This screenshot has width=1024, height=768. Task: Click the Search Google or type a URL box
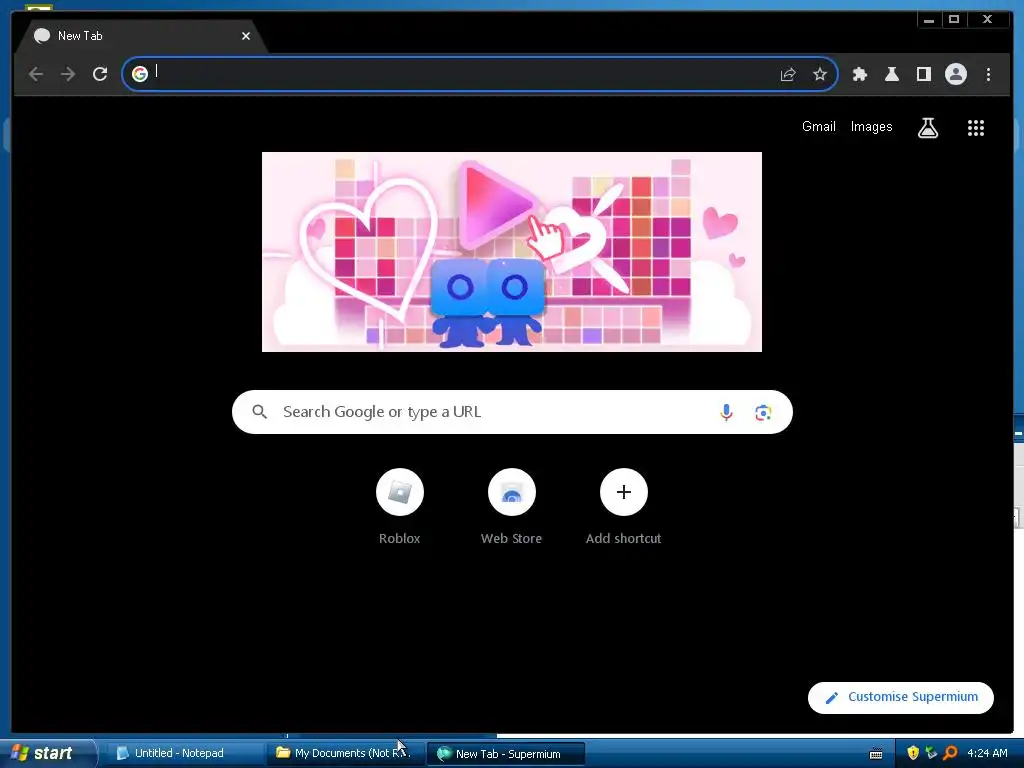(x=512, y=412)
